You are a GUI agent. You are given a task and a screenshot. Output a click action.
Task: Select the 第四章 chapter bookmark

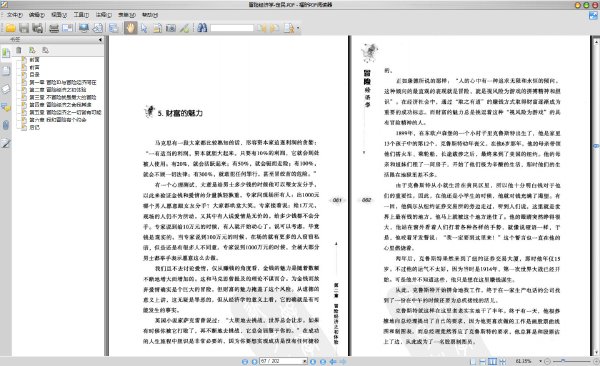pos(60,105)
